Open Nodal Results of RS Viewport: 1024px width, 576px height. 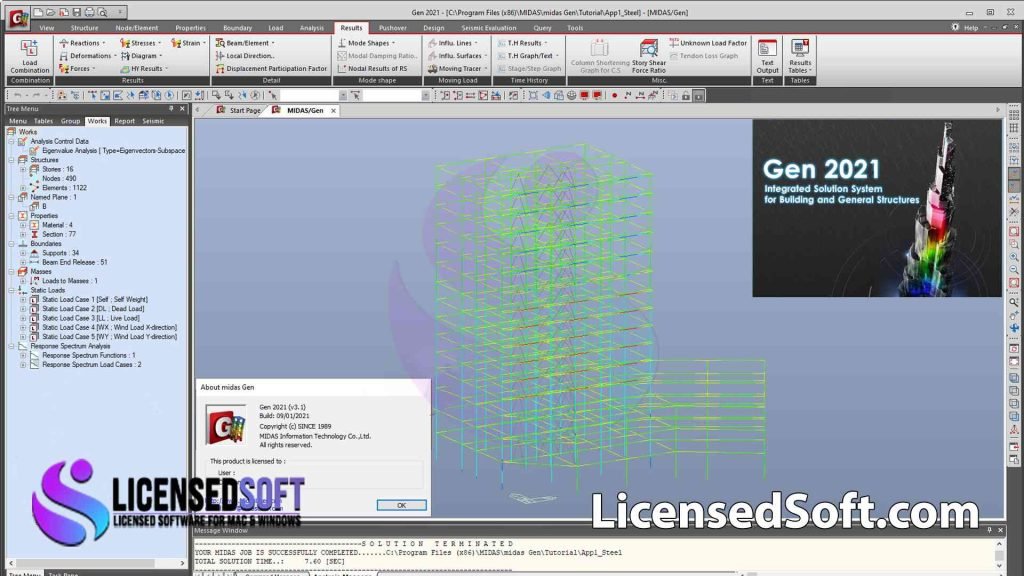click(x=372, y=69)
